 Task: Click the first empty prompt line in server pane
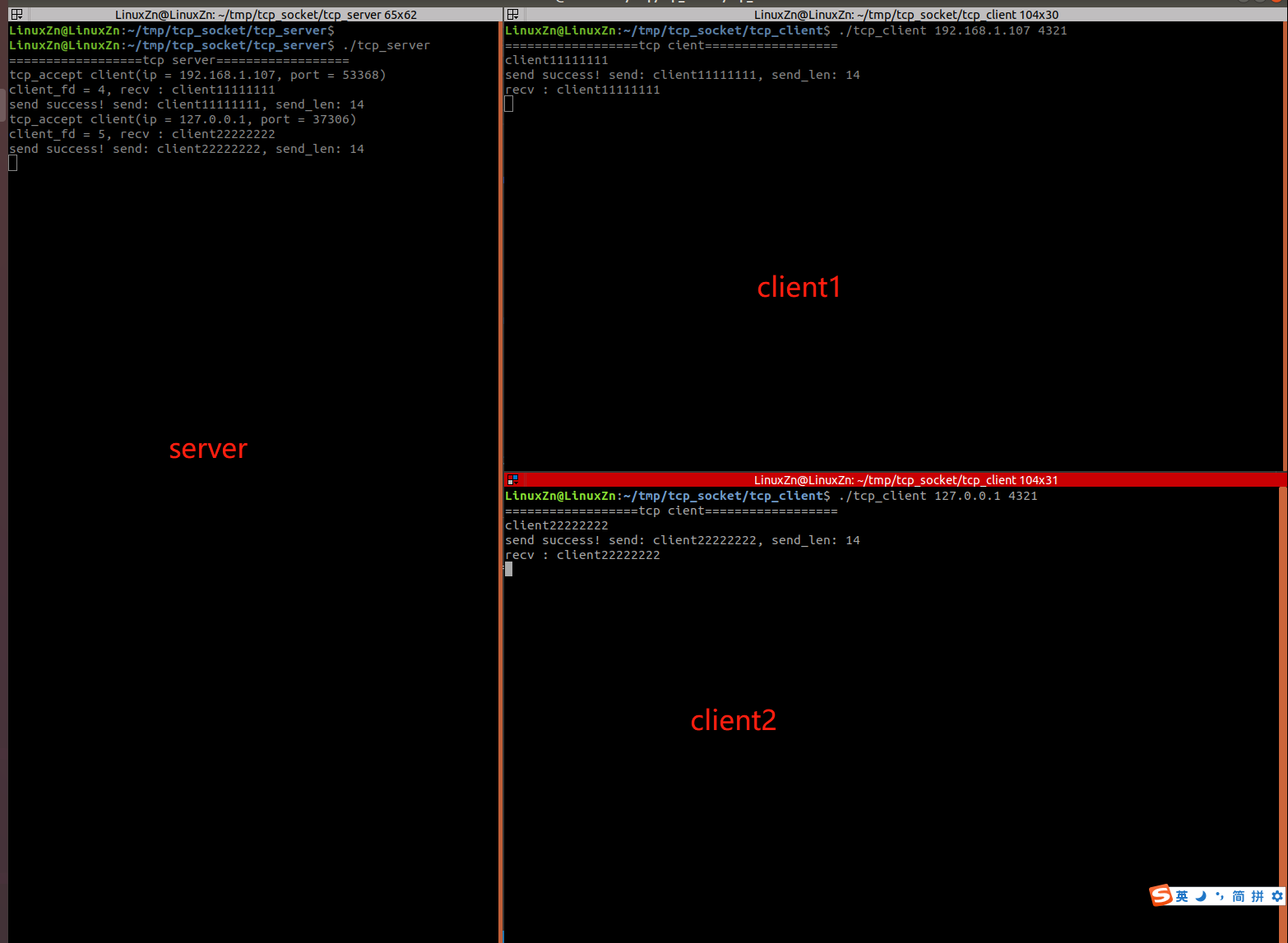point(172,30)
